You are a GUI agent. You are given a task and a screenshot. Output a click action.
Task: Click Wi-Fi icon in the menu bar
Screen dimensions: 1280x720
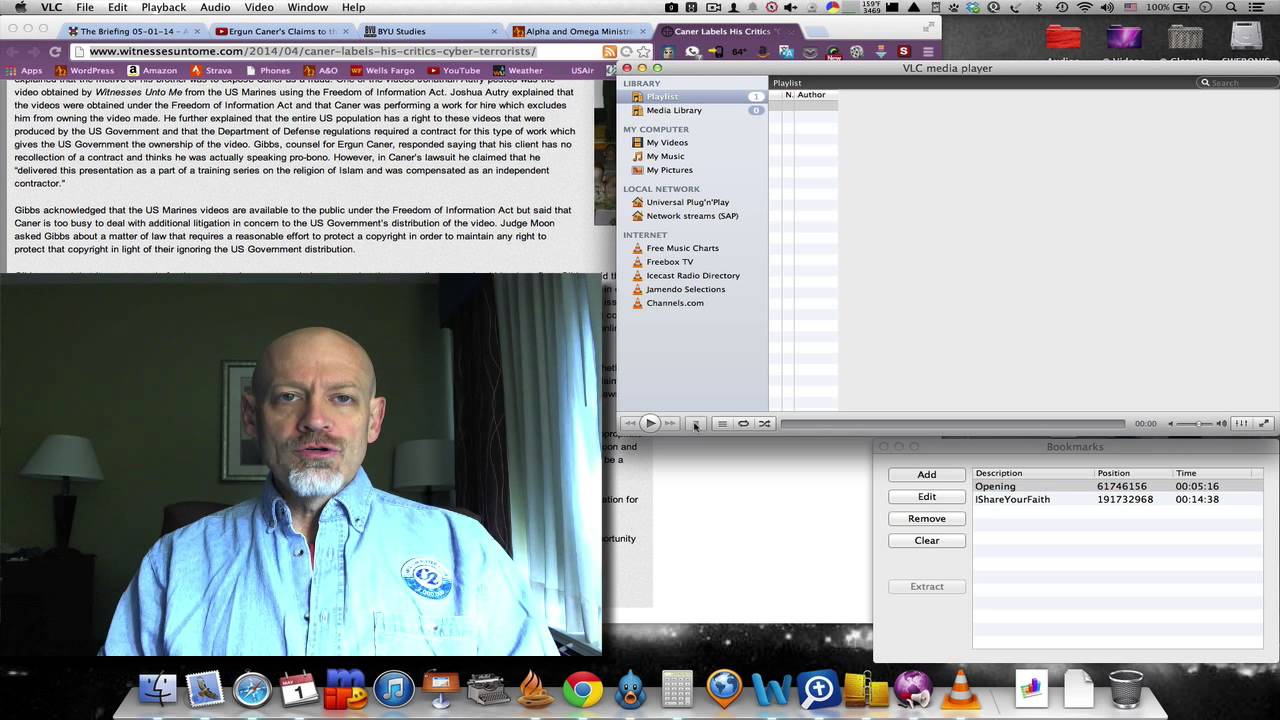(x=1084, y=8)
